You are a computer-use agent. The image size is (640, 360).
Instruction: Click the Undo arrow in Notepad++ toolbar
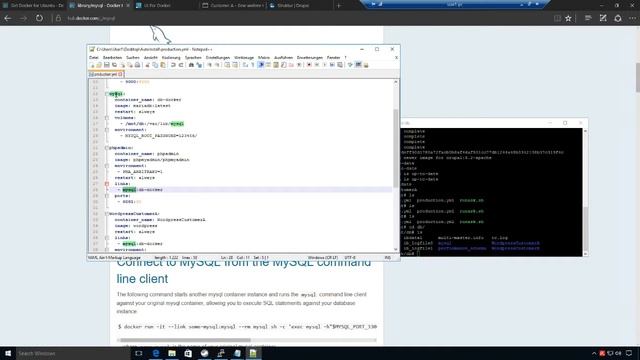coord(173,65)
